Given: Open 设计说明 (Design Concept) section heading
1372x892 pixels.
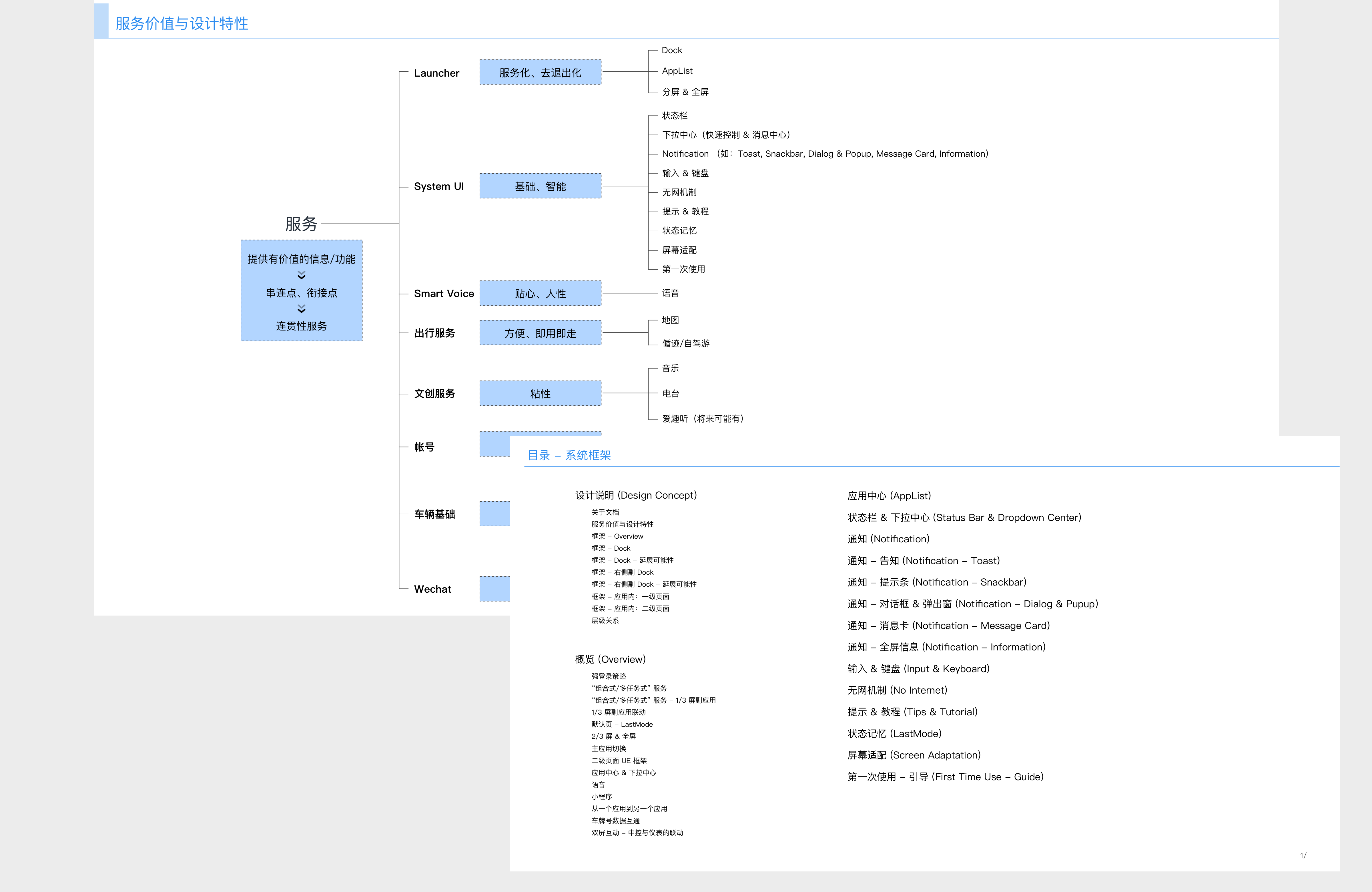Looking at the screenshot, I should tap(636, 495).
